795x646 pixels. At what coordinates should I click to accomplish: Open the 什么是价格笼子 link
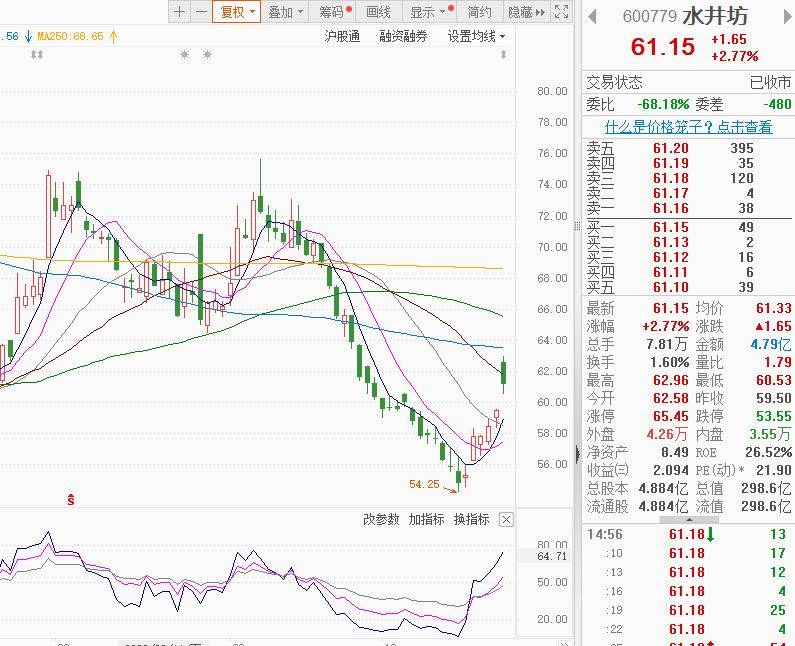(688, 126)
